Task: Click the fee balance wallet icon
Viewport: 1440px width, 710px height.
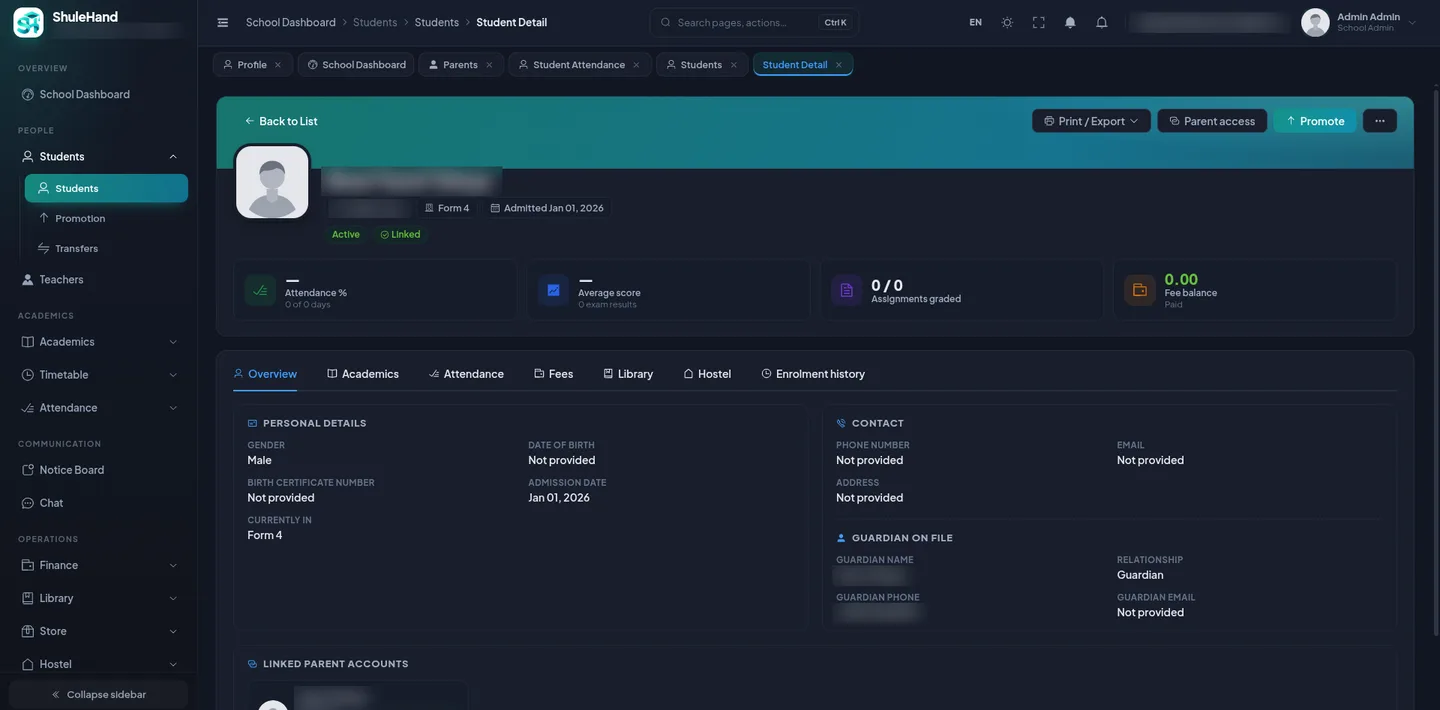Action: point(1139,290)
